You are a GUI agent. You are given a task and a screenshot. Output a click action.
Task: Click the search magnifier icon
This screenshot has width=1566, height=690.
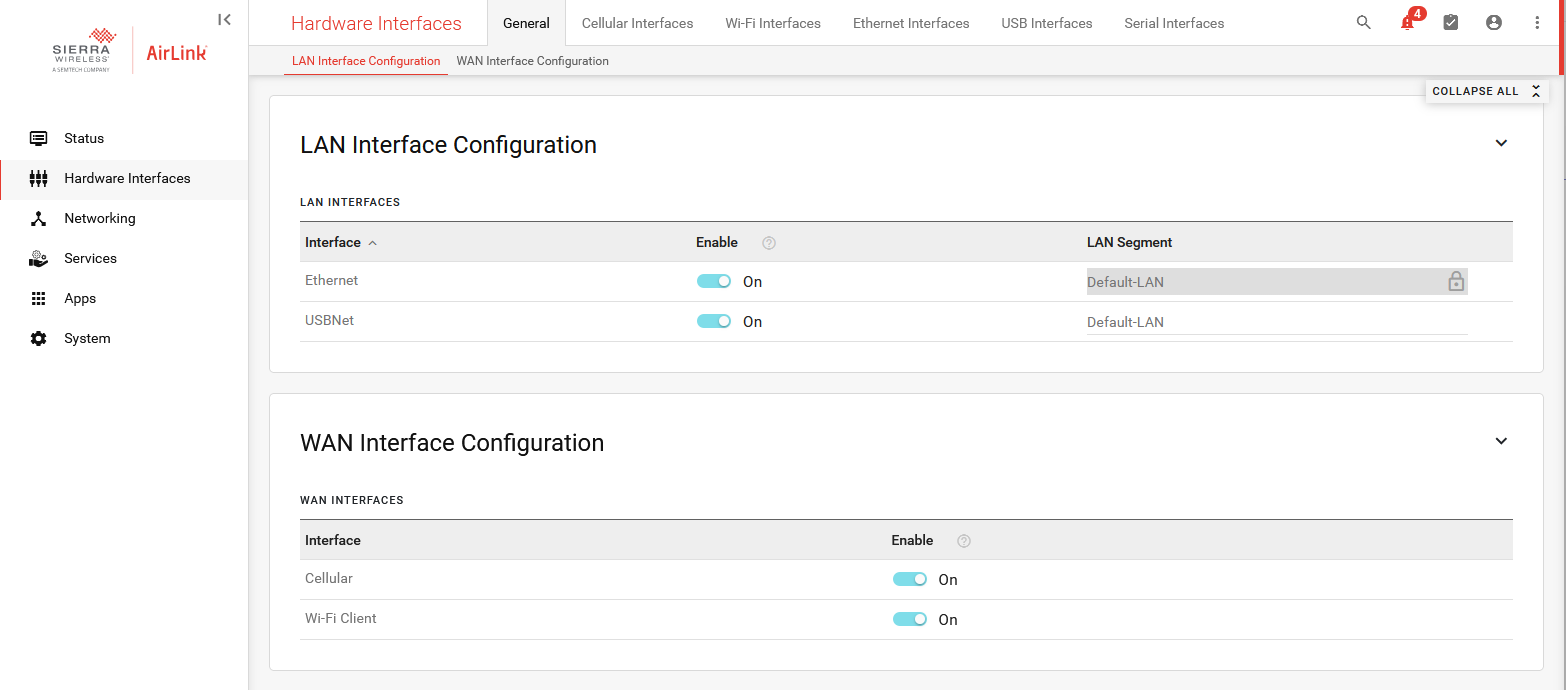pyautogui.click(x=1363, y=22)
